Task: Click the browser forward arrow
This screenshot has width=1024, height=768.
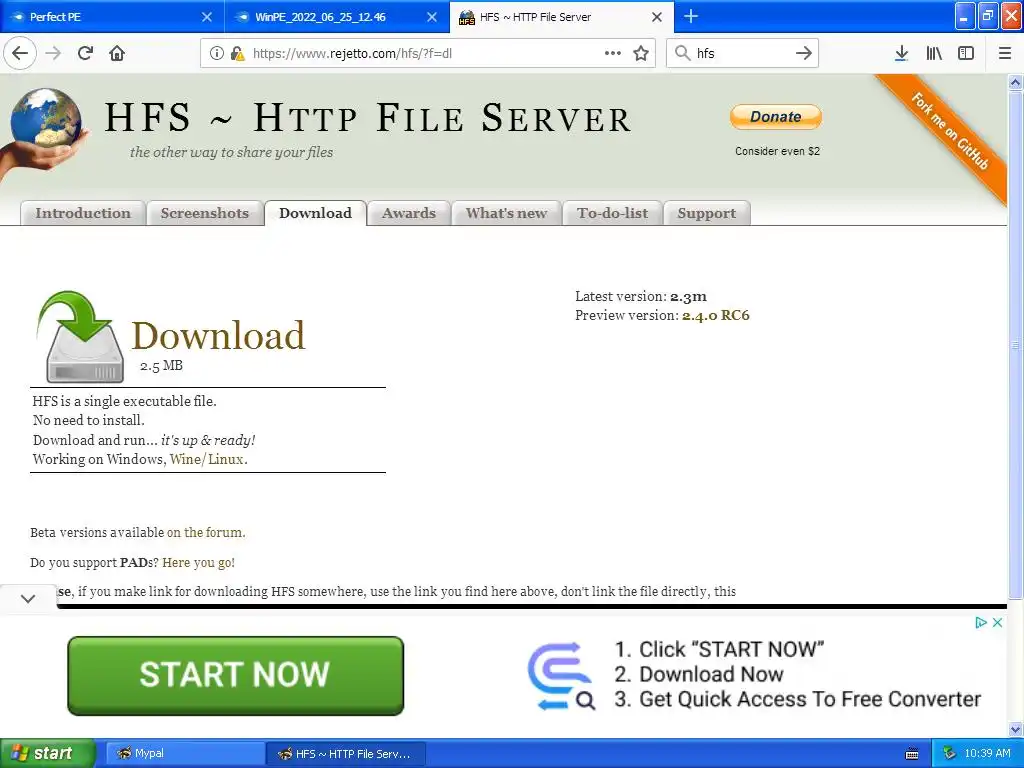Action: click(53, 53)
